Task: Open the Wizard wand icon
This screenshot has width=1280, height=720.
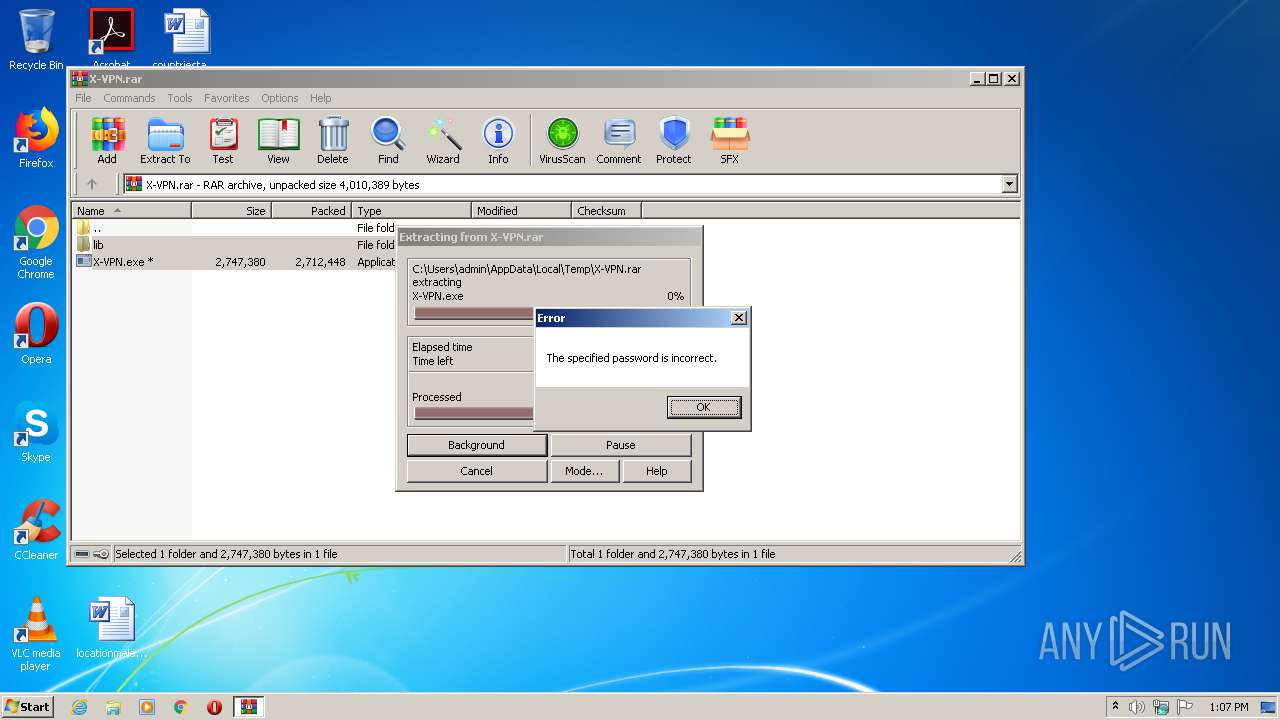Action: (x=443, y=141)
